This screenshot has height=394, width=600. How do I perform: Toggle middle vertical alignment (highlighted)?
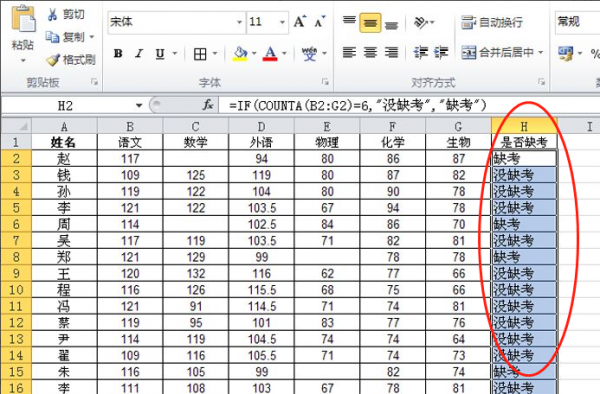(370, 23)
